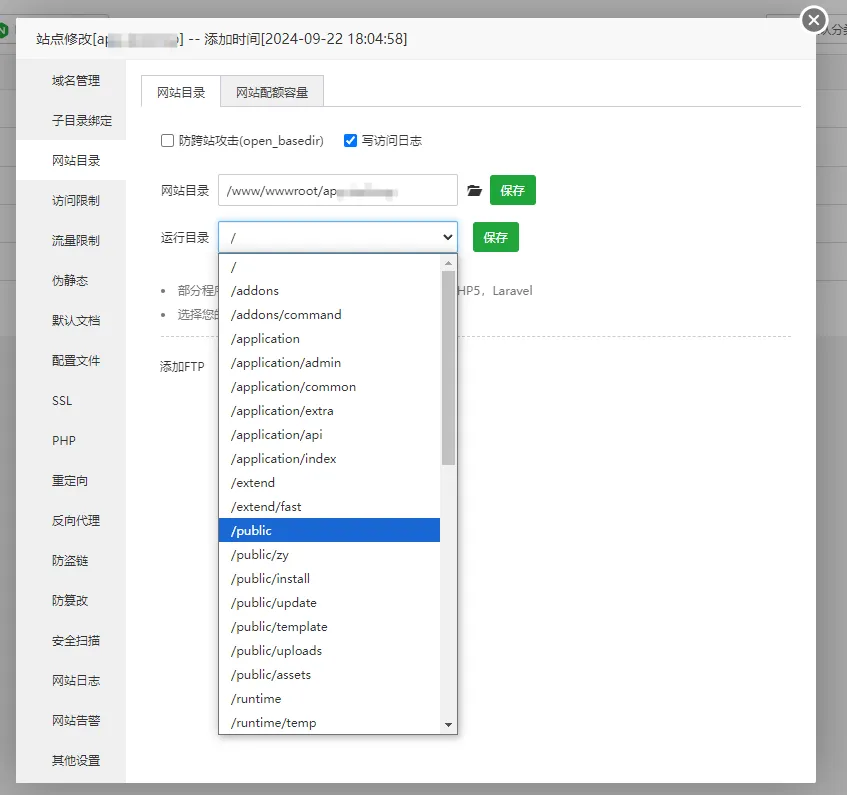Collapse the 运行目录 dropdown box
The image size is (847, 795).
coord(338,238)
